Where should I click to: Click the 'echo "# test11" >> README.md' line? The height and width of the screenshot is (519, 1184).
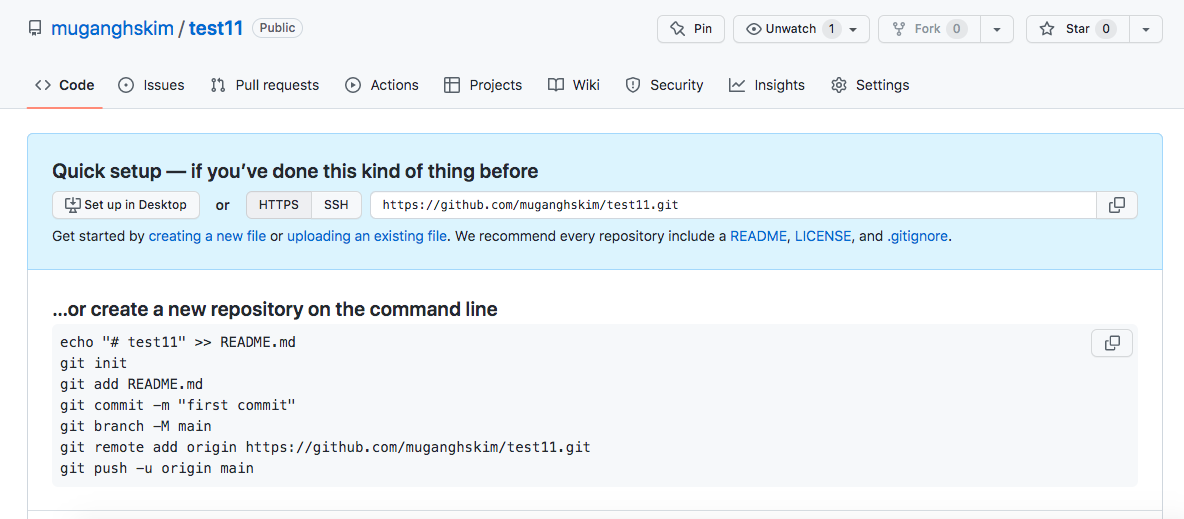[178, 342]
